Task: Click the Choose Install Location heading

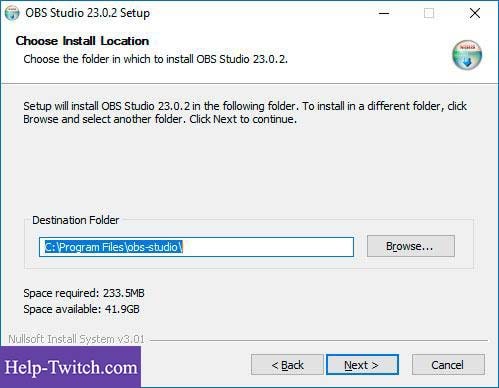Action: (x=82, y=41)
